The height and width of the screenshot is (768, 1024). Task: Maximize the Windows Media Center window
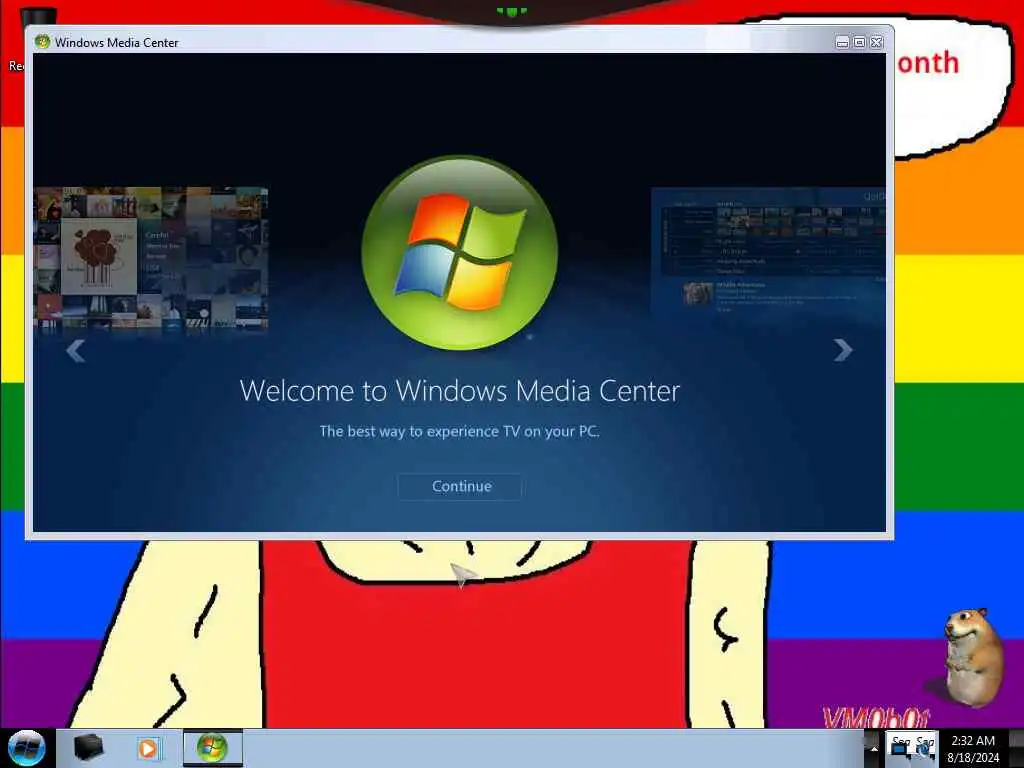click(x=859, y=42)
